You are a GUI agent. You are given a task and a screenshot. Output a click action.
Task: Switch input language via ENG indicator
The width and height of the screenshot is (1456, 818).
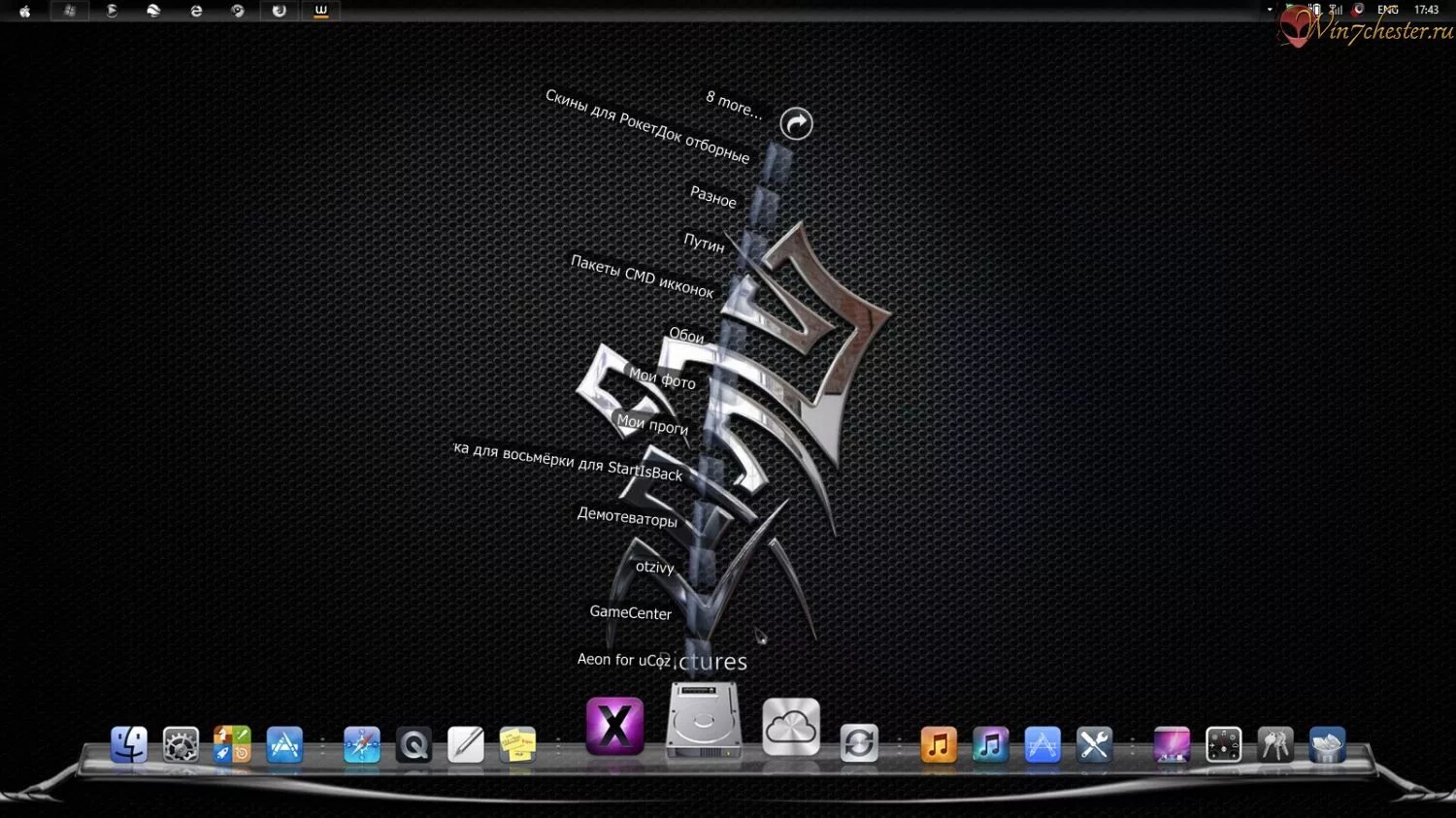pyautogui.click(x=1388, y=10)
